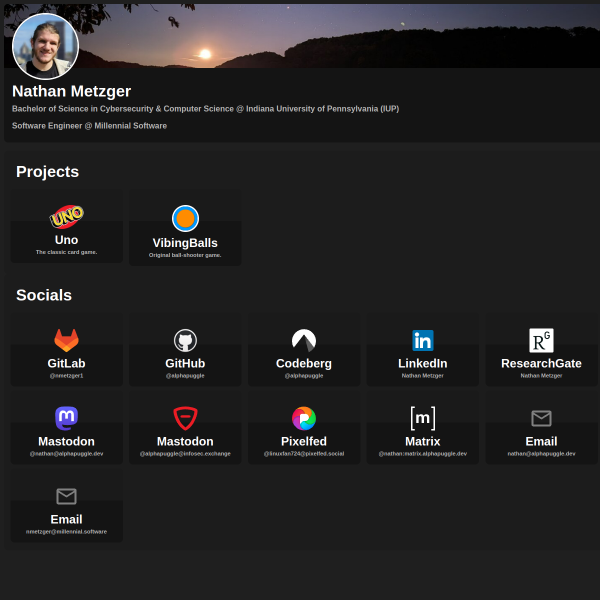
Task: Click the GitLab fox icon
Action: (x=67, y=340)
